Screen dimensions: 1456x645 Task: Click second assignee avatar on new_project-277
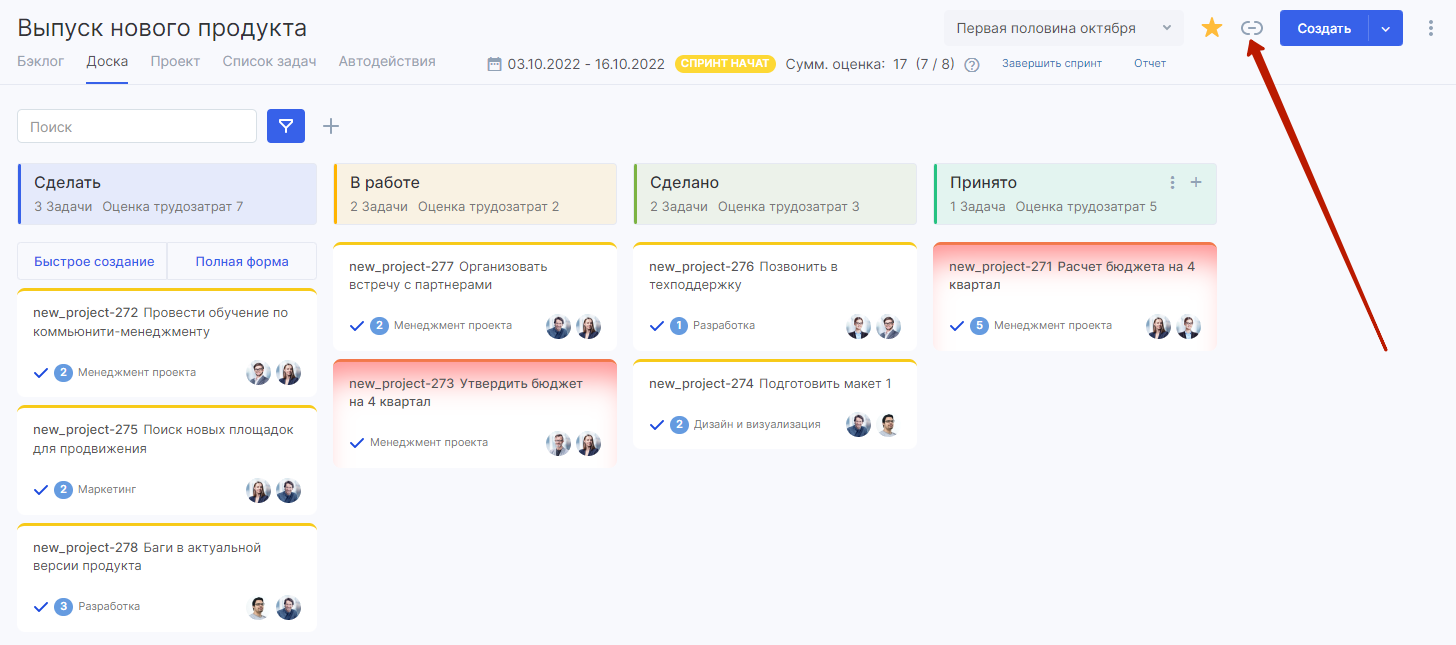(588, 327)
